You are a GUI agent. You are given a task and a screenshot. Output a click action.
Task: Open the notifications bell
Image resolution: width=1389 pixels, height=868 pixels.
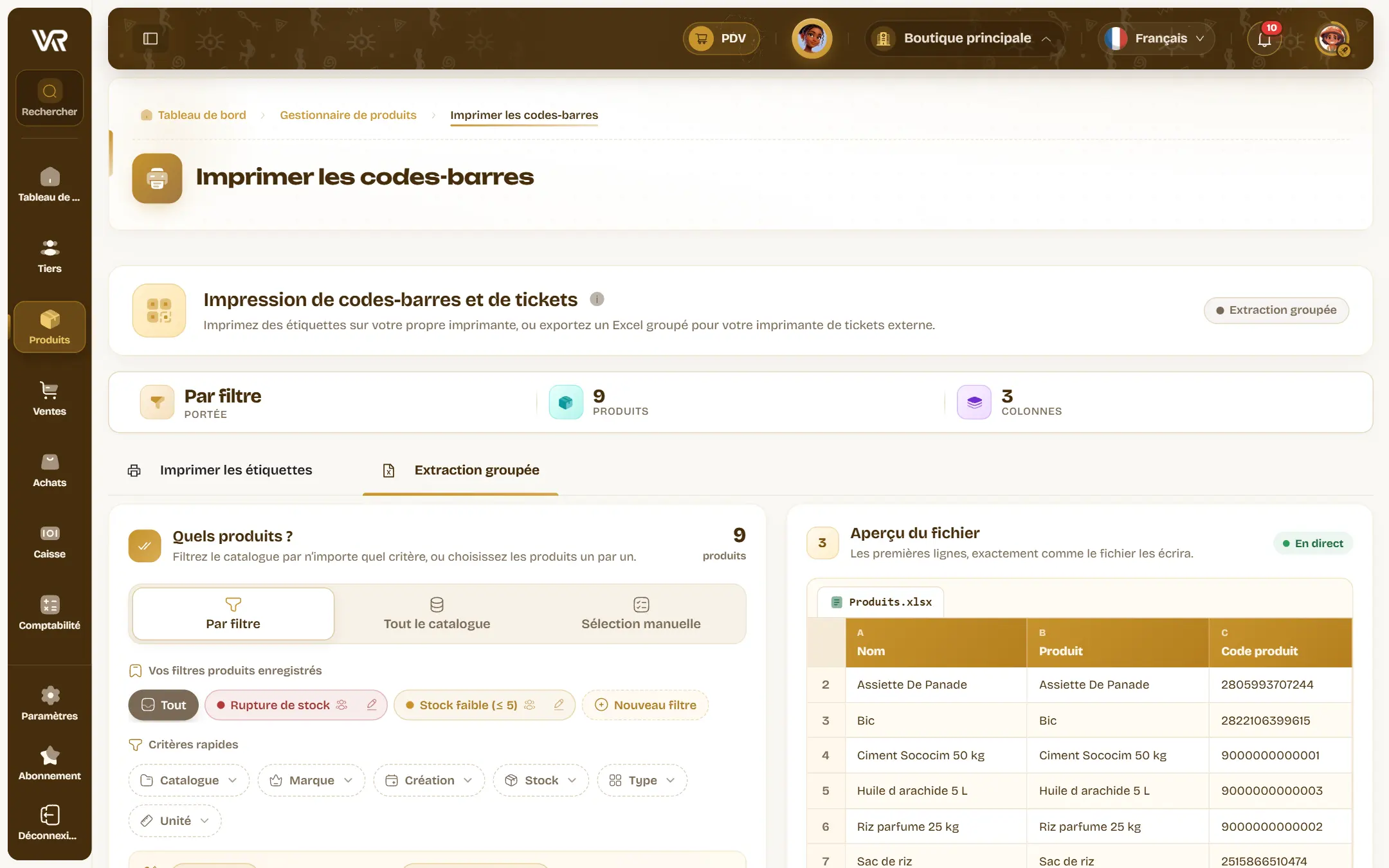click(1264, 39)
